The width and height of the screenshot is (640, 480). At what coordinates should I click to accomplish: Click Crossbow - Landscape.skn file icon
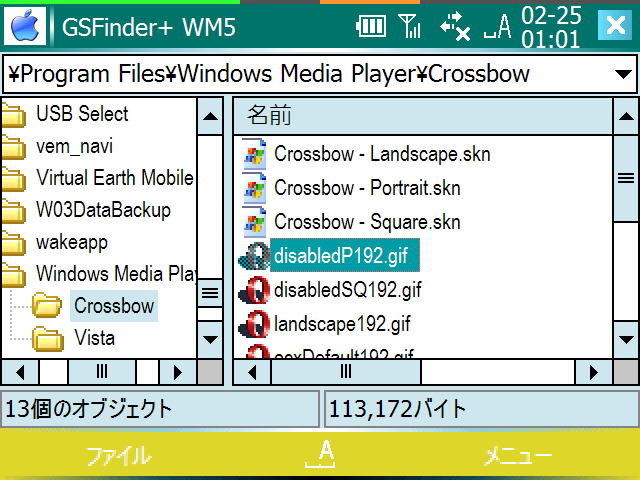[254, 154]
